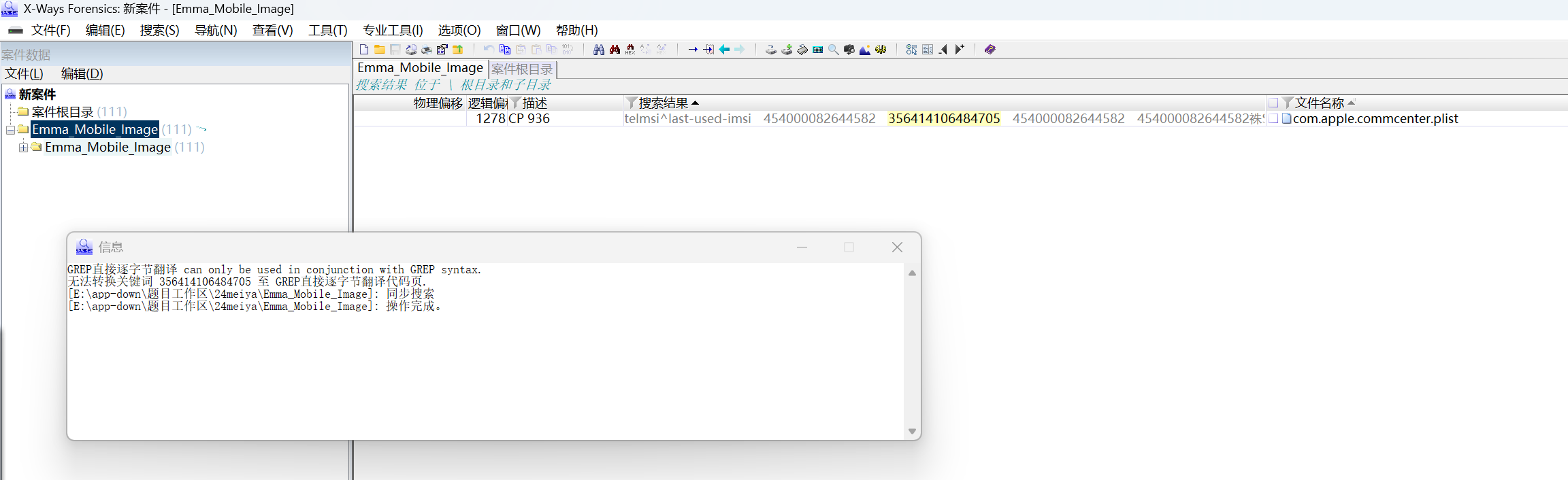Click scroll-up arrow in 信息 dialog
1568x480 pixels.
coord(912,273)
